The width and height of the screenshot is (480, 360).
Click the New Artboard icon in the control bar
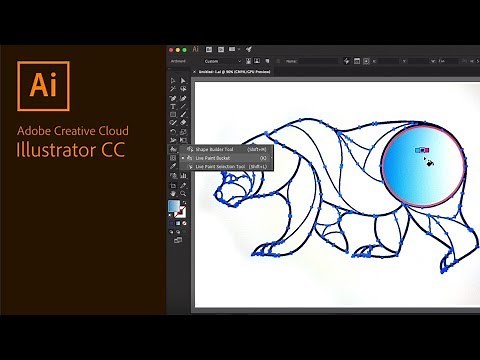click(x=267, y=61)
